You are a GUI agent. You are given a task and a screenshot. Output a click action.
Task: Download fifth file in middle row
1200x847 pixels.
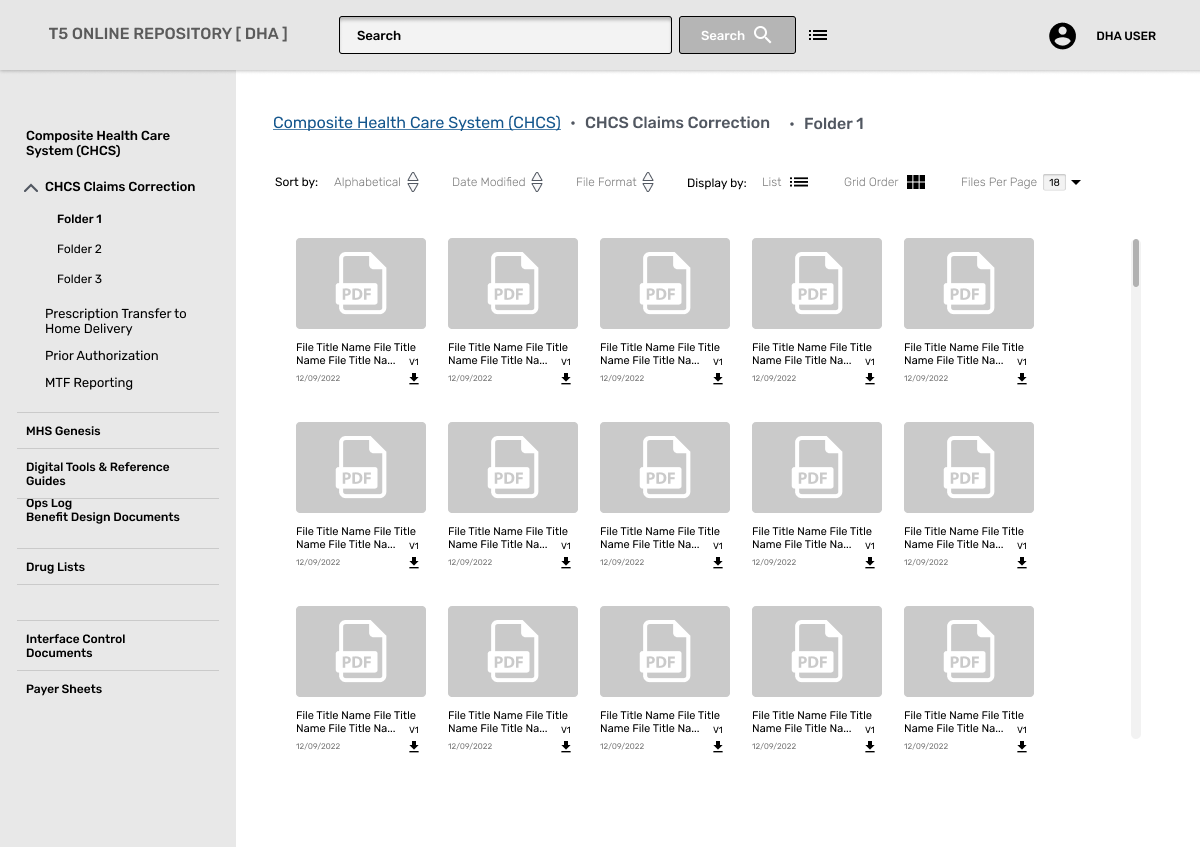(x=1022, y=563)
